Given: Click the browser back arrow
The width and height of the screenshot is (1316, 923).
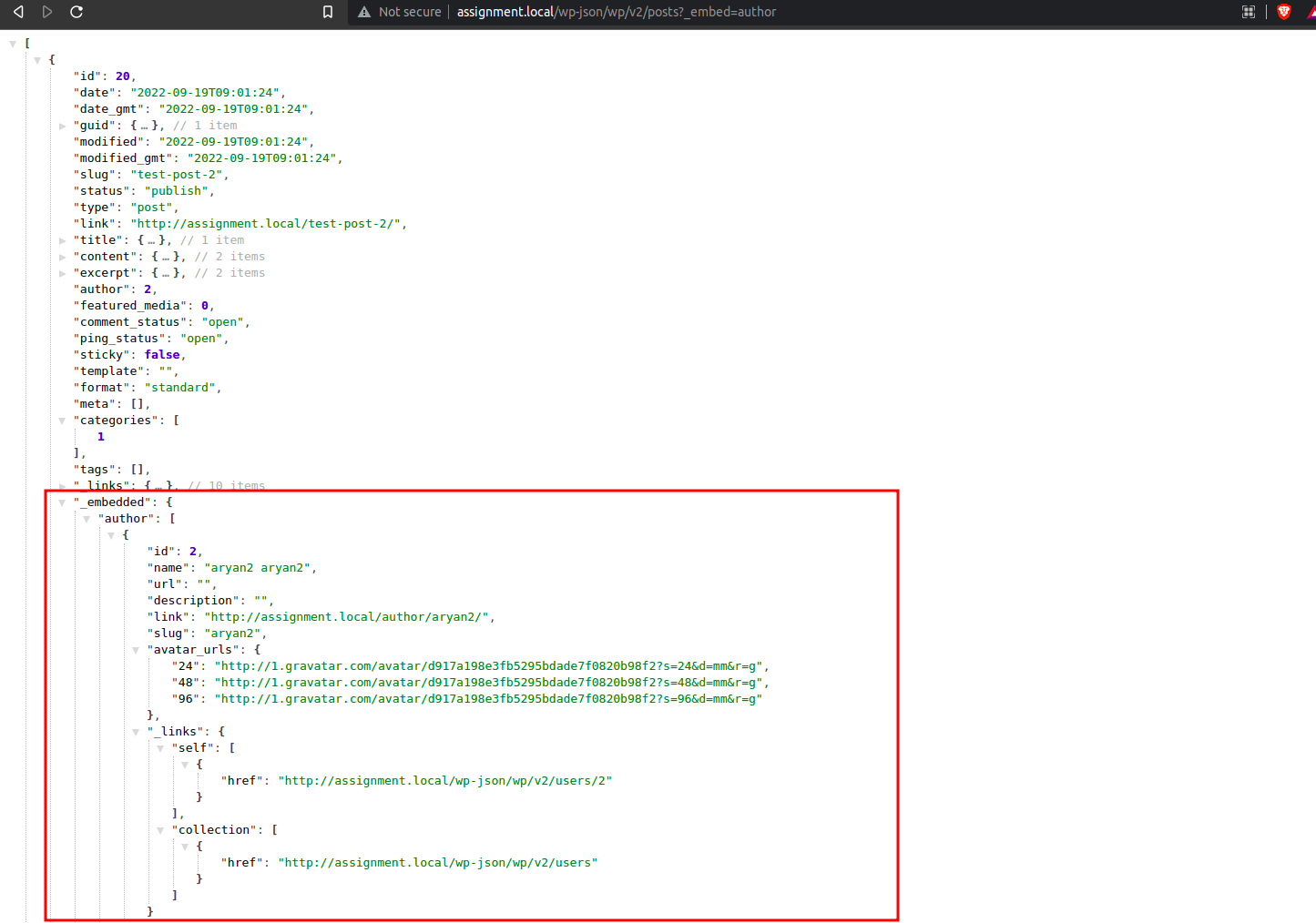Looking at the screenshot, I should 18,12.
